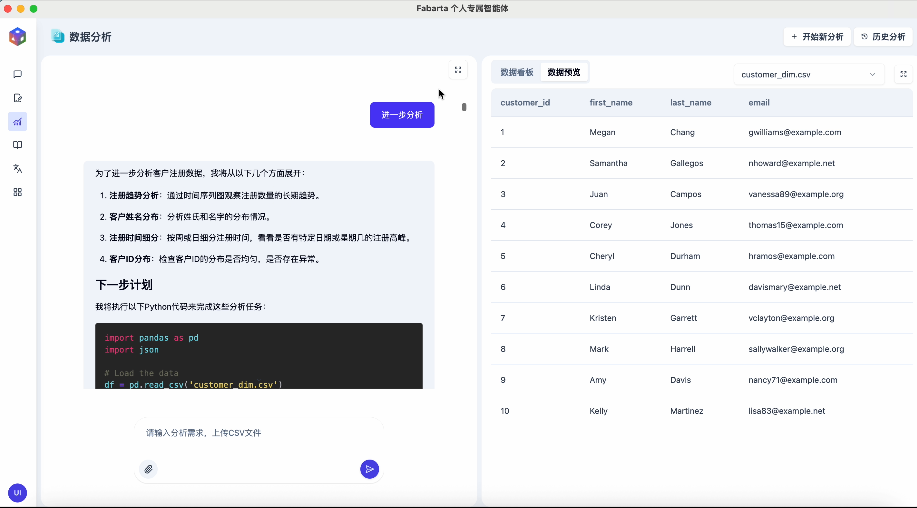Select cell Campos in table
917x508 pixels.
tap(685, 194)
